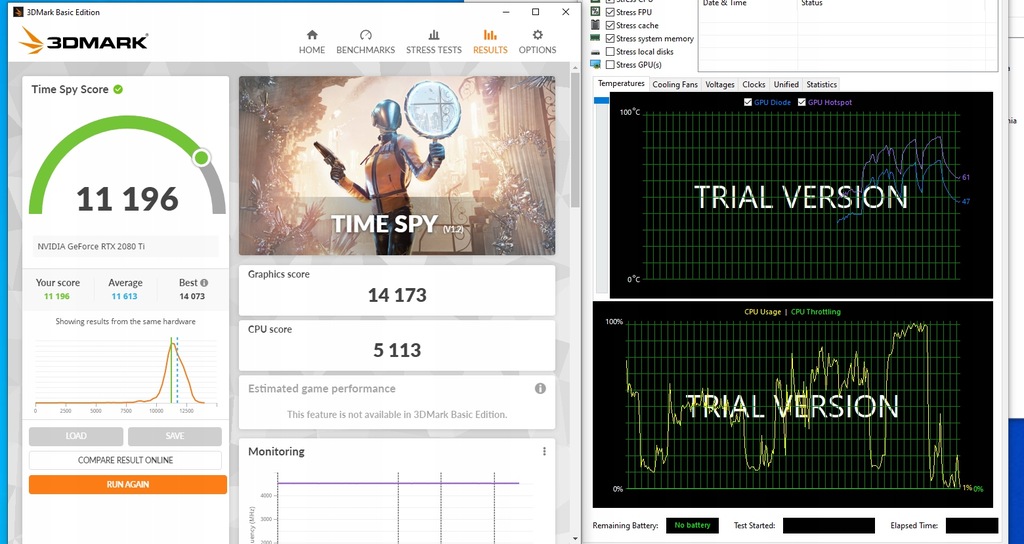The height and width of the screenshot is (544, 1024).
Task: Open the Unified tab
Action: (x=786, y=84)
